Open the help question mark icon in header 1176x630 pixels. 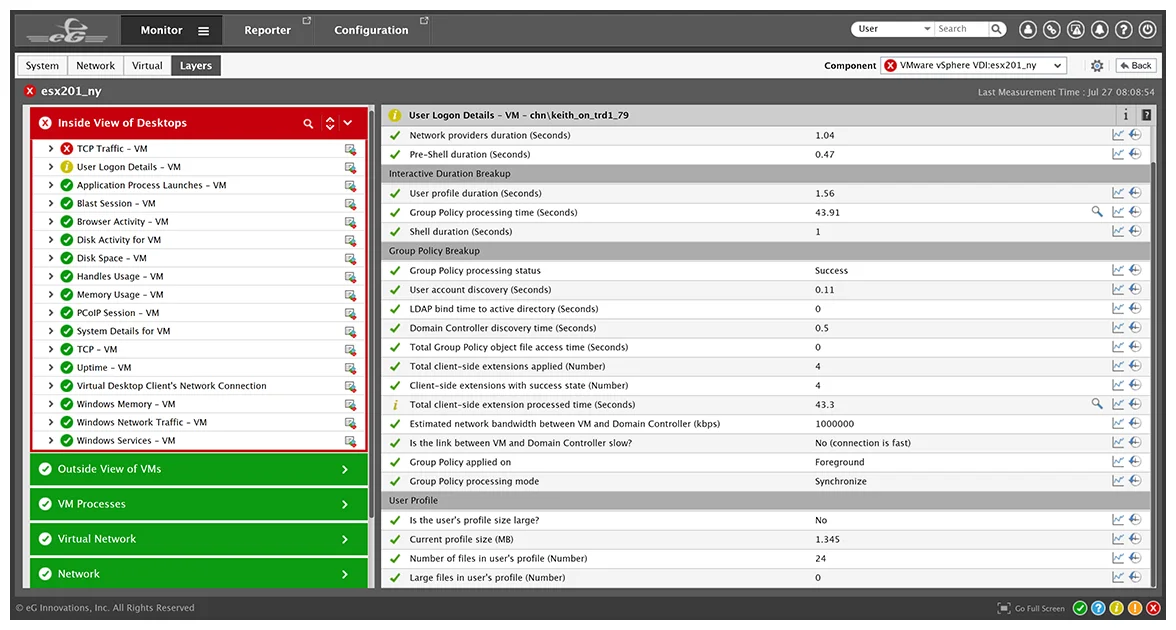(x=1124, y=29)
